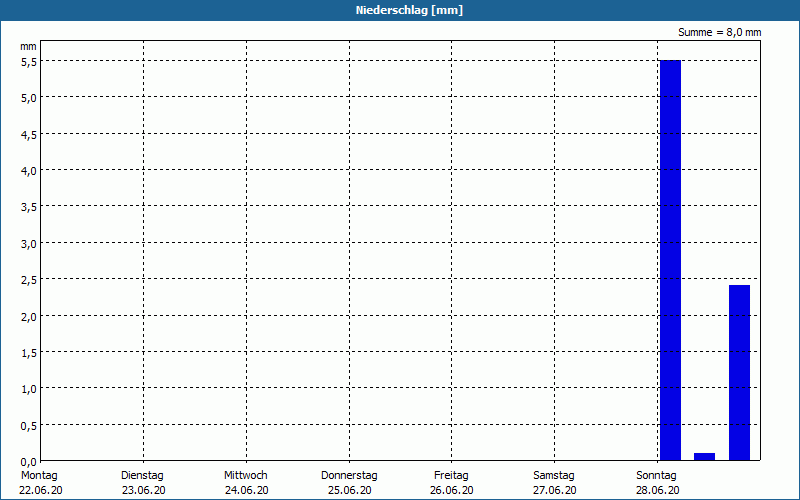Click the '5,5' y-axis value
Image resolution: width=800 pixels, height=500 pixels.
(x=29, y=61)
